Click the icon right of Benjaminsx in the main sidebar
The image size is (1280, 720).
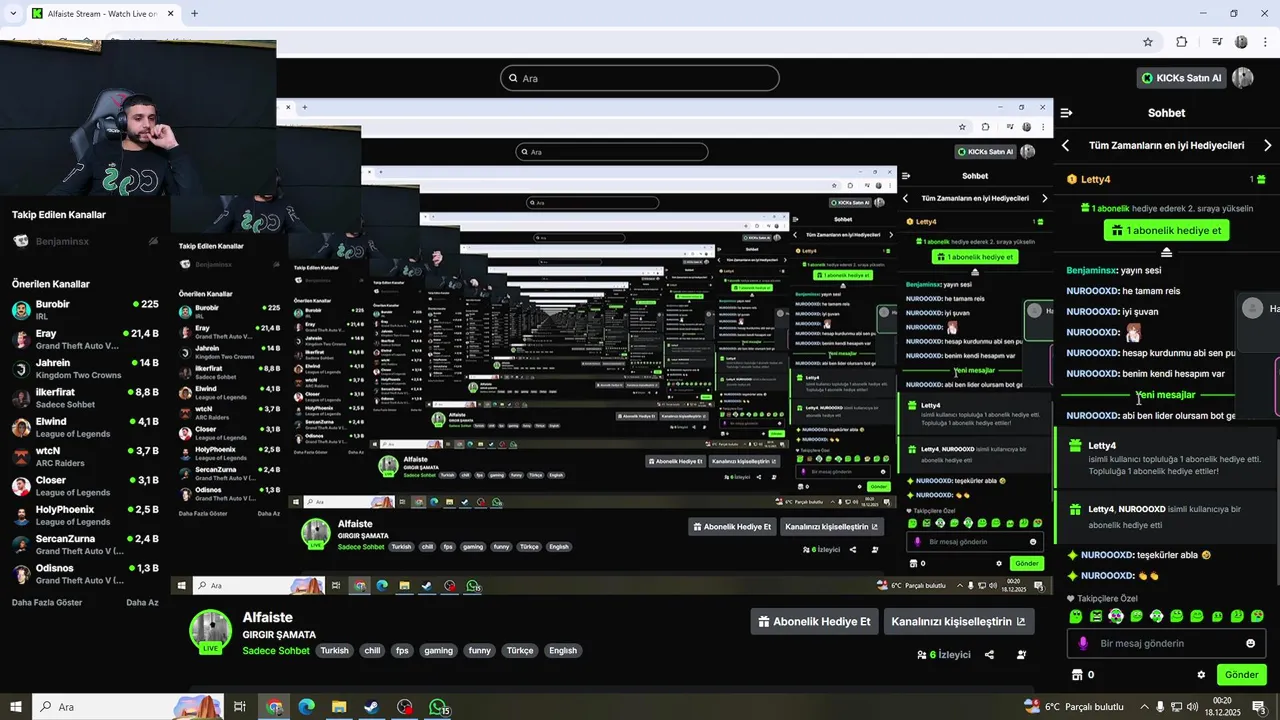coord(153,241)
